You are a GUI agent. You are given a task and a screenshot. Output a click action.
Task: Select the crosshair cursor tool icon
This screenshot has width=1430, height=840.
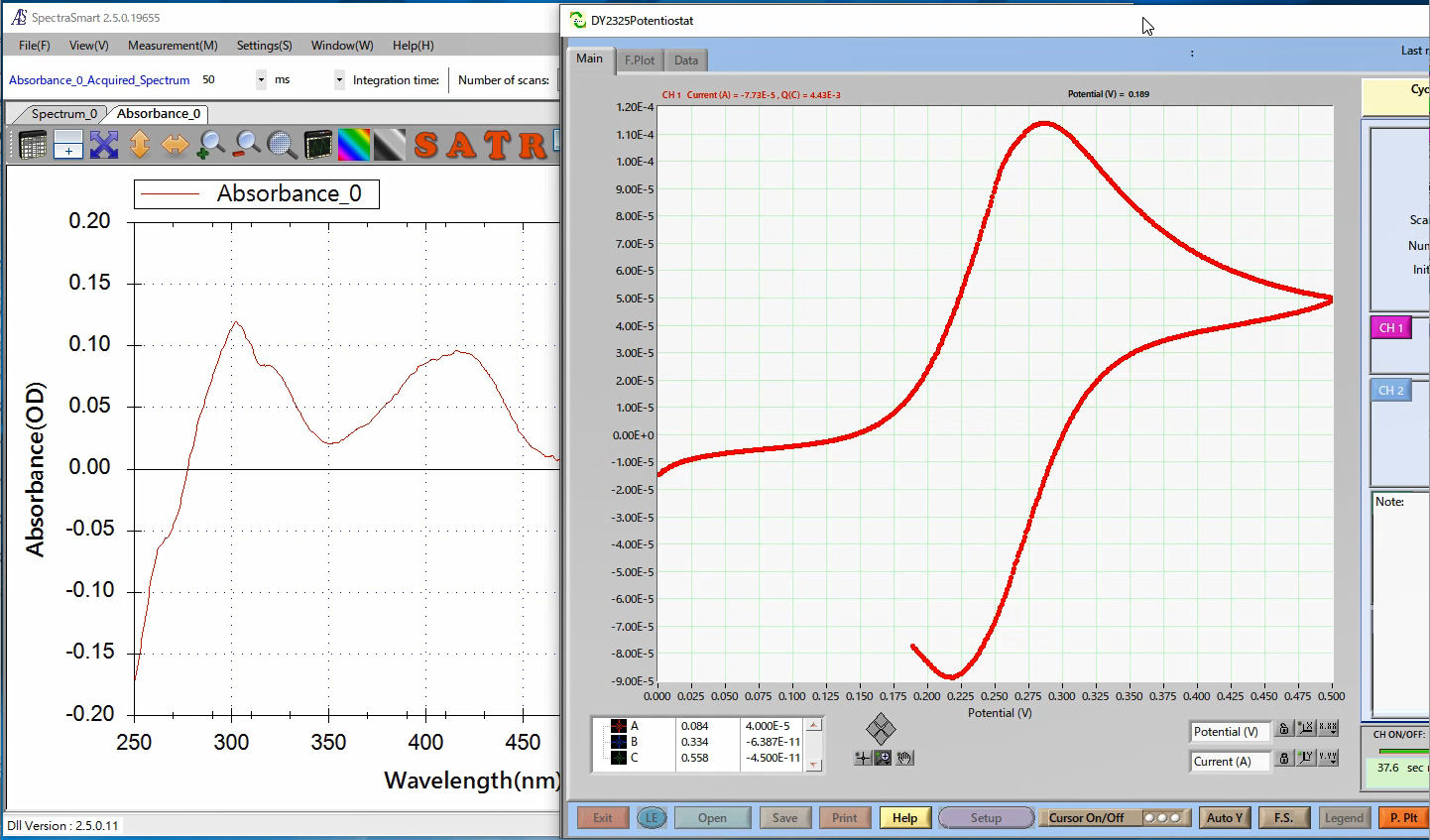[x=863, y=758]
